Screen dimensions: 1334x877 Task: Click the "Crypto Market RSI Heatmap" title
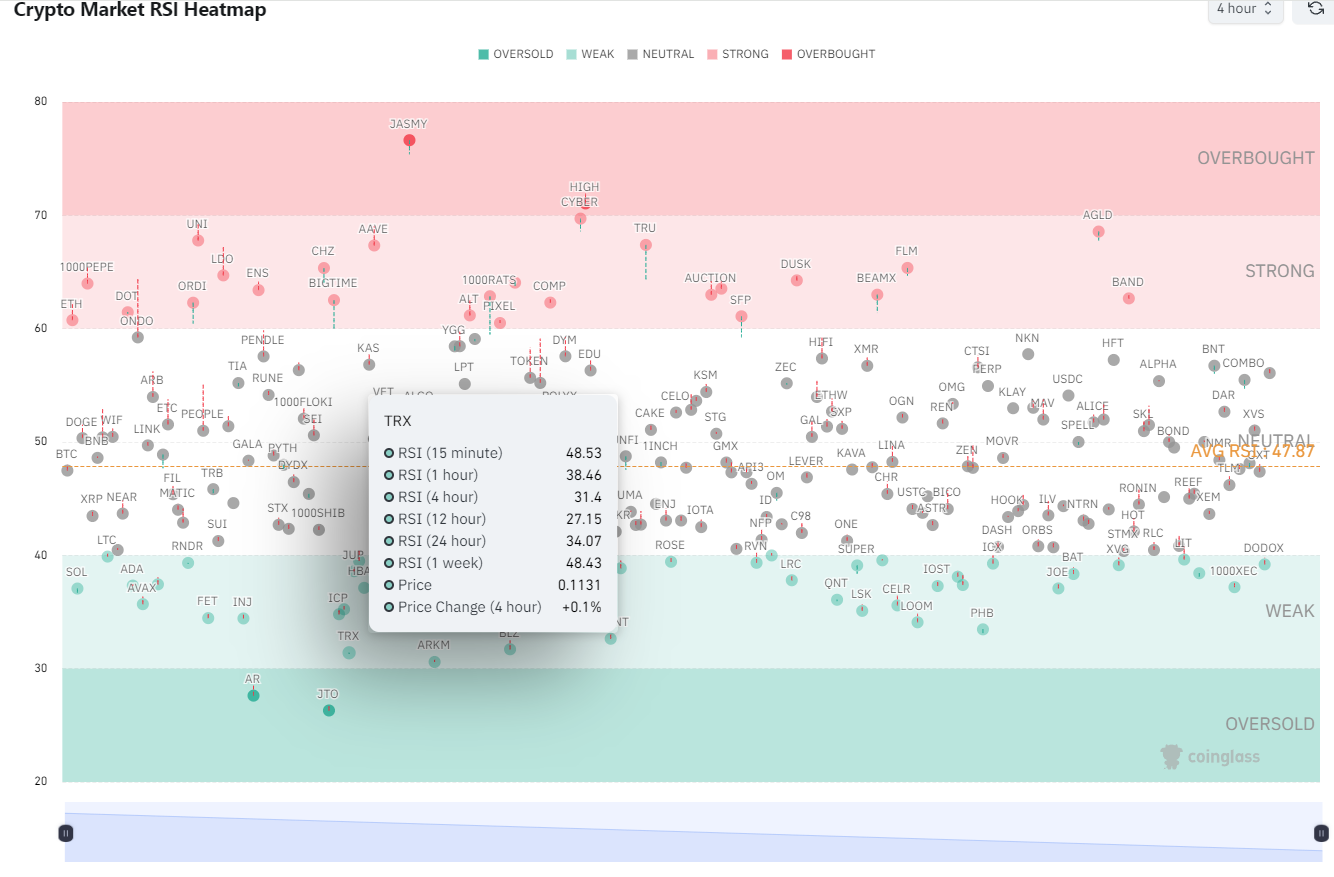(140, 10)
